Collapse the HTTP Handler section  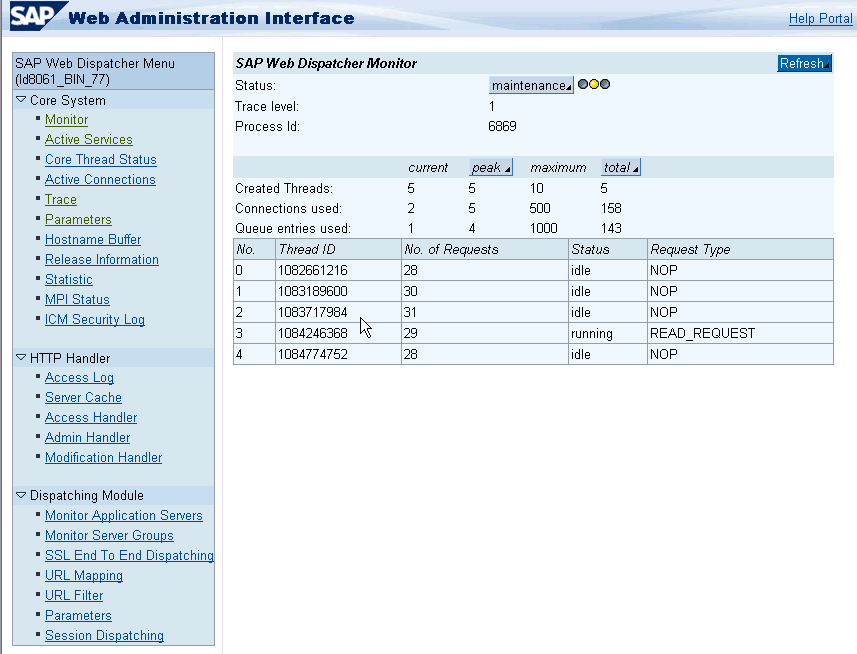pos(21,358)
